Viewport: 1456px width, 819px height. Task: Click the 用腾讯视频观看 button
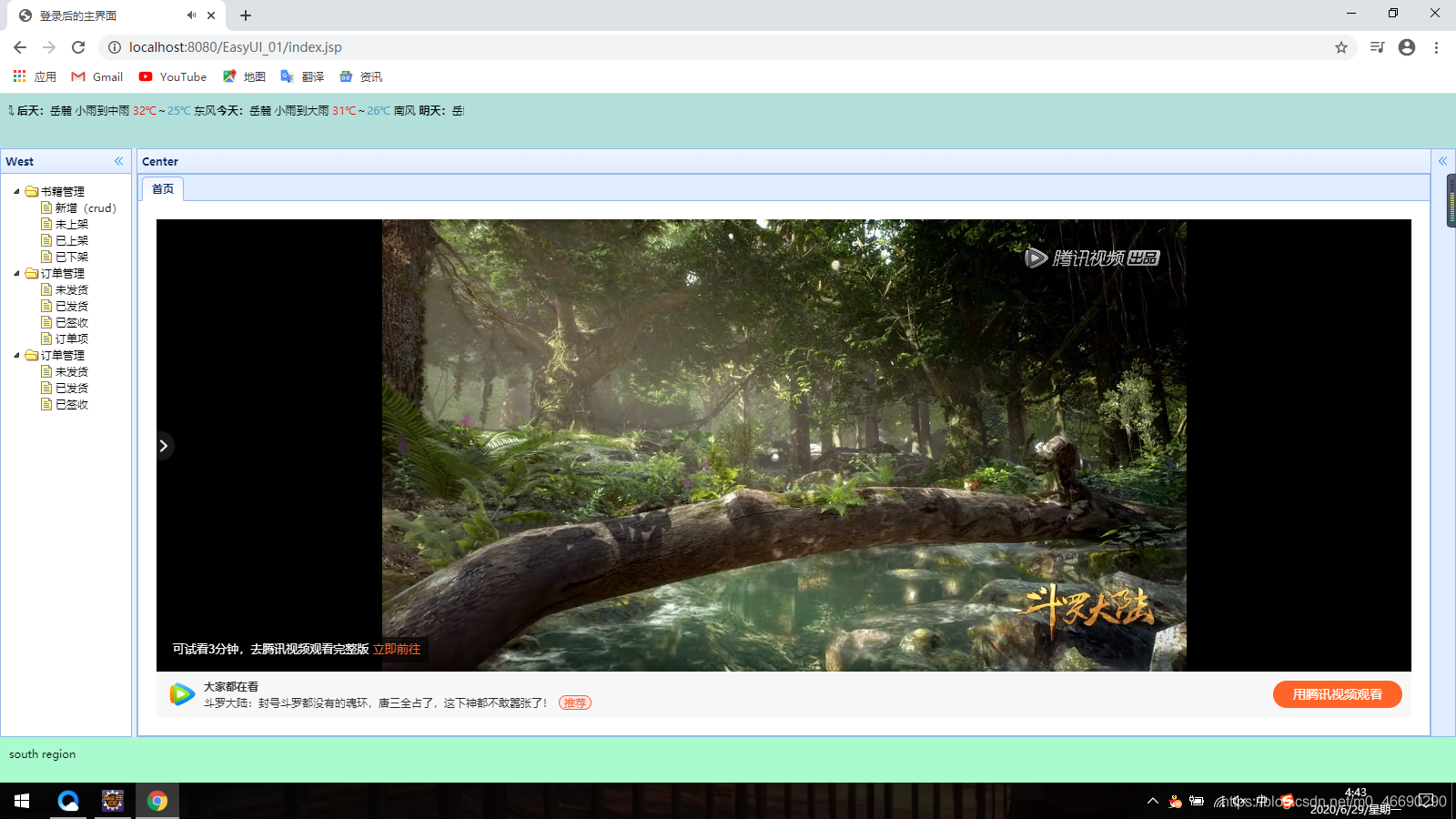pyautogui.click(x=1337, y=694)
